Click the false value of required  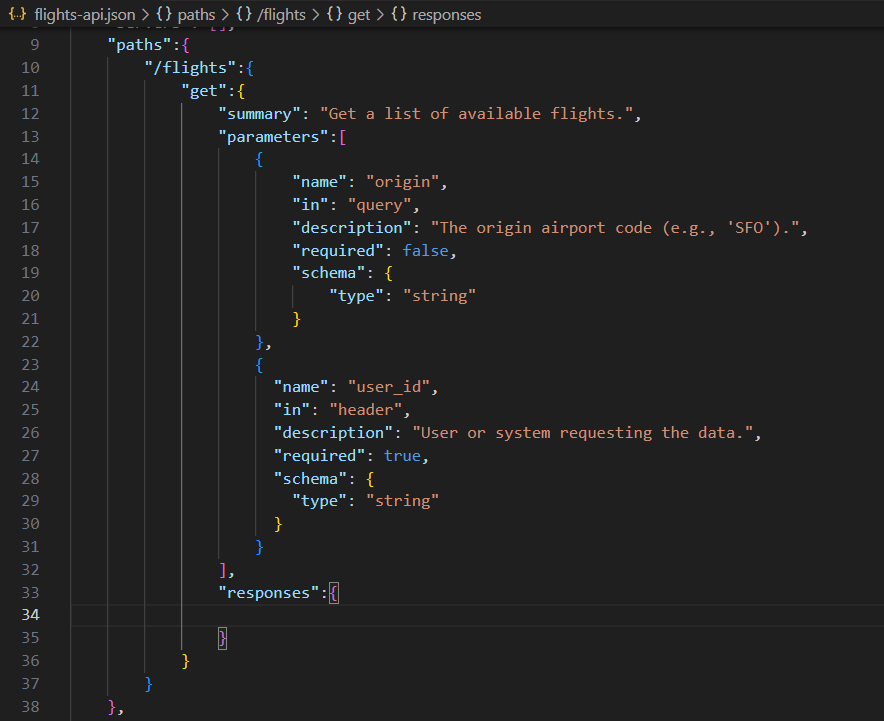[426, 251]
